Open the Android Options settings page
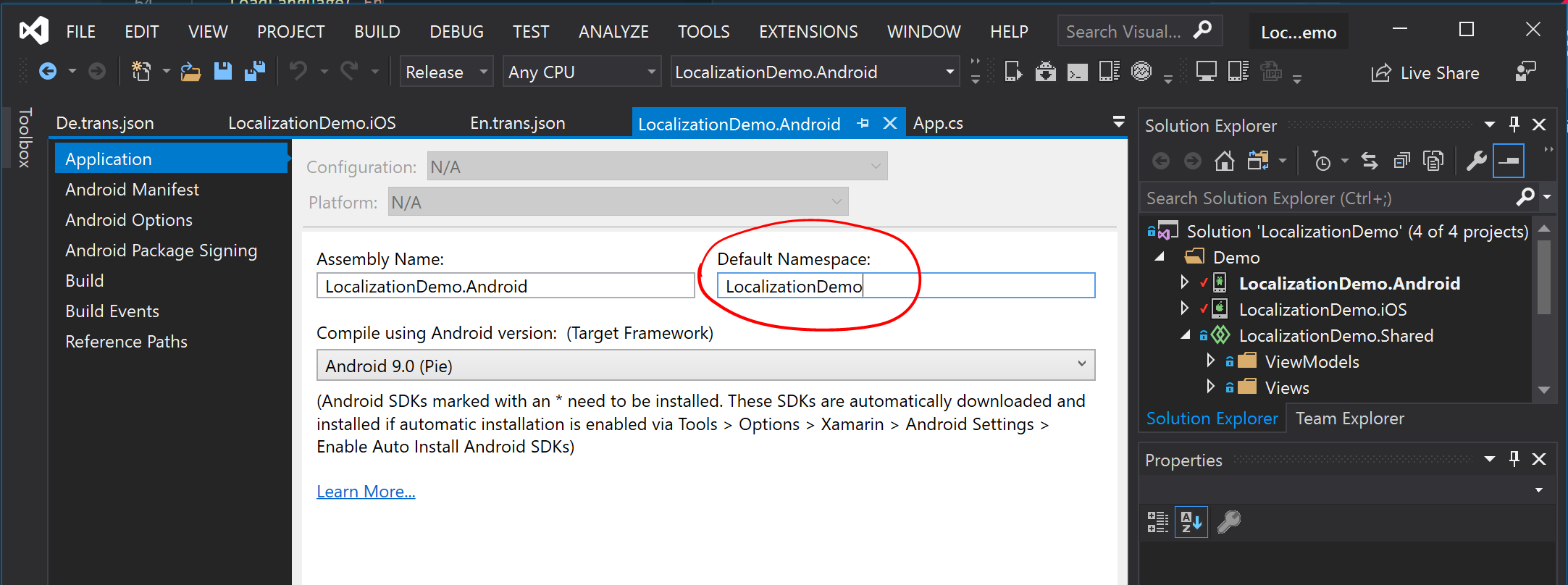 pyautogui.click(x=129, y=219)
